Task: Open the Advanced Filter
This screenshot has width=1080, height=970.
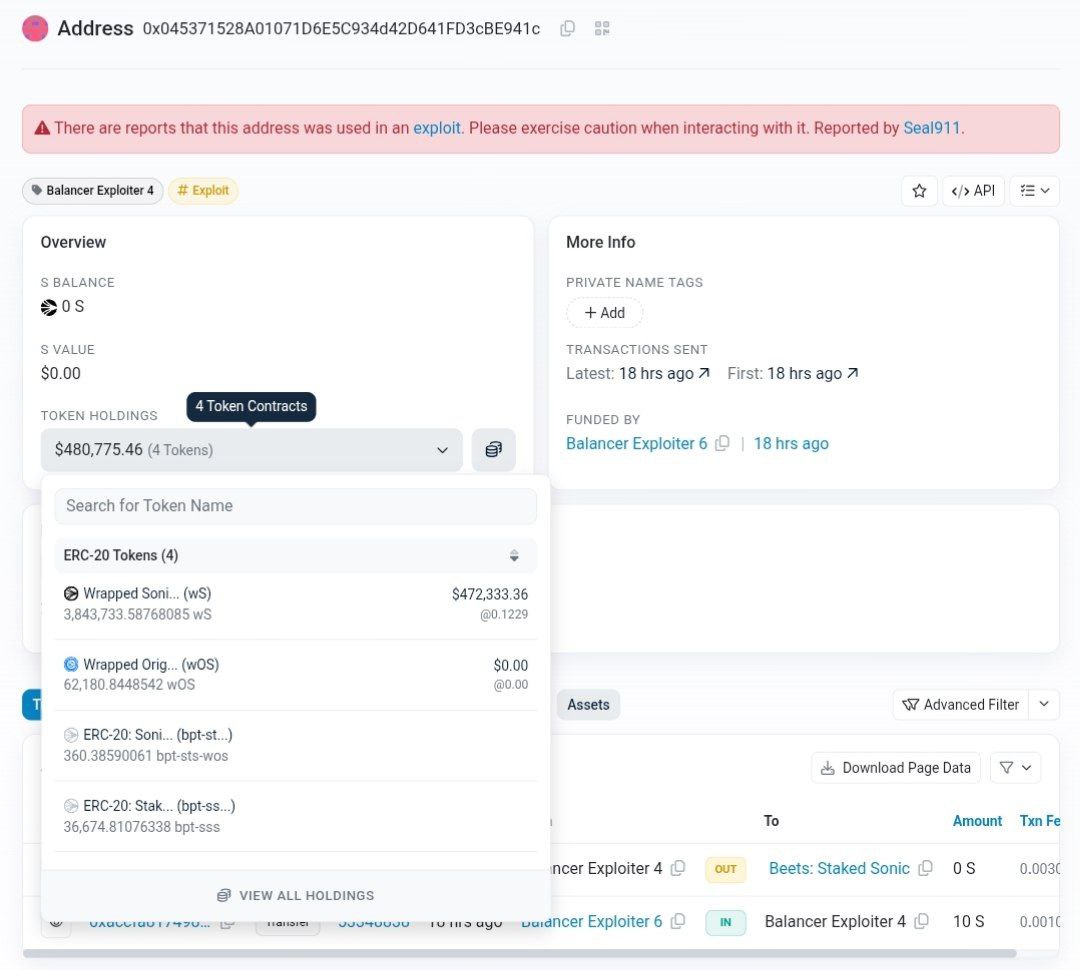Action: click(960, 705)
